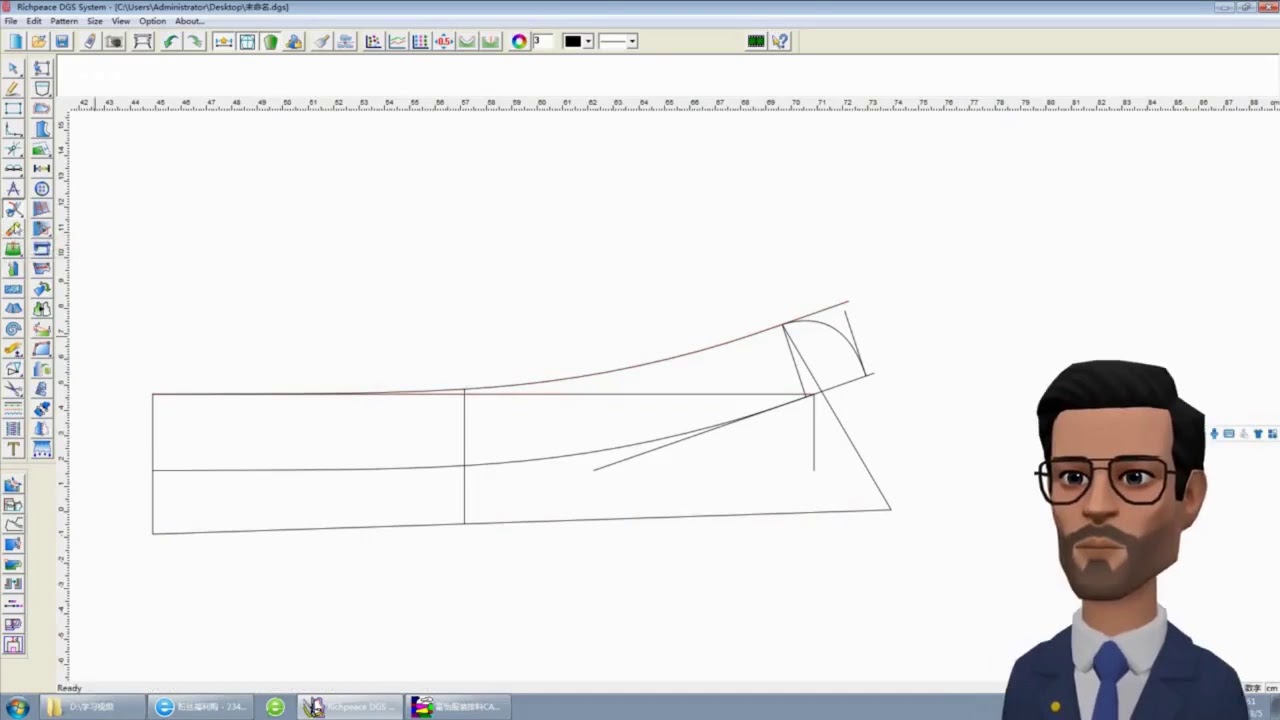
Task: Click the color wheel icon
Action: pyautogui.click(x=519, y=41)
